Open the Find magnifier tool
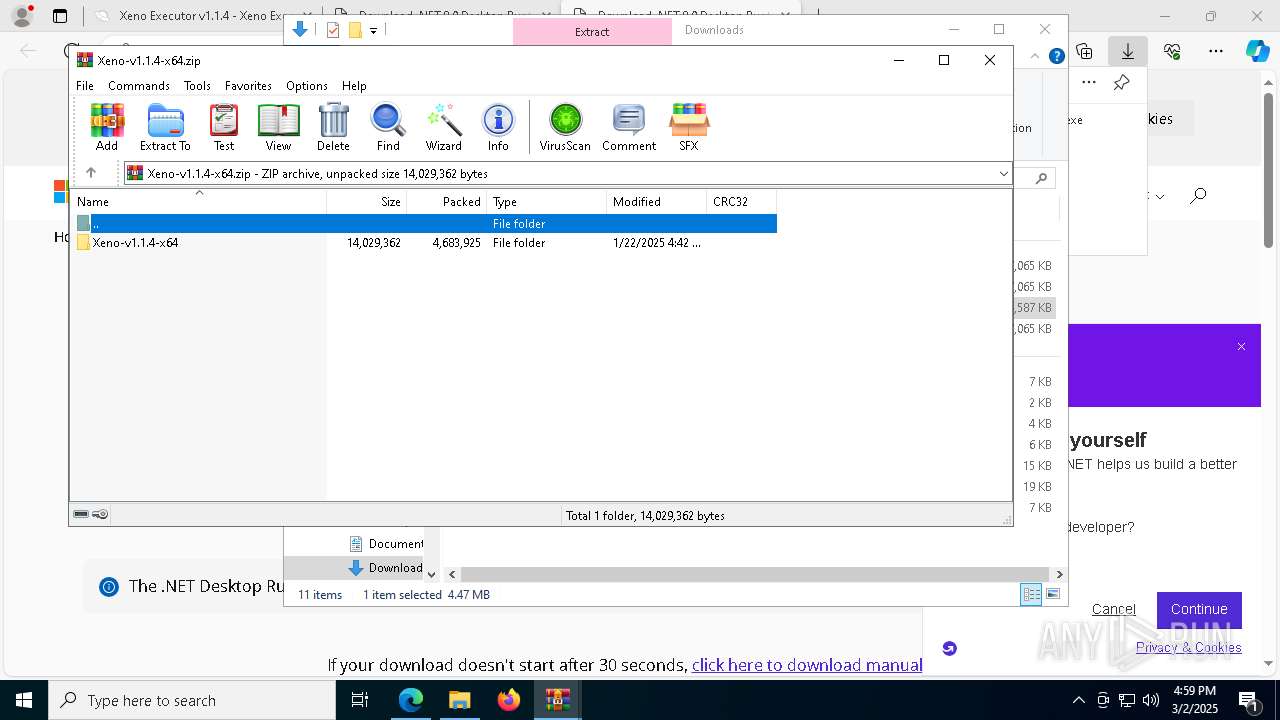 388,127
